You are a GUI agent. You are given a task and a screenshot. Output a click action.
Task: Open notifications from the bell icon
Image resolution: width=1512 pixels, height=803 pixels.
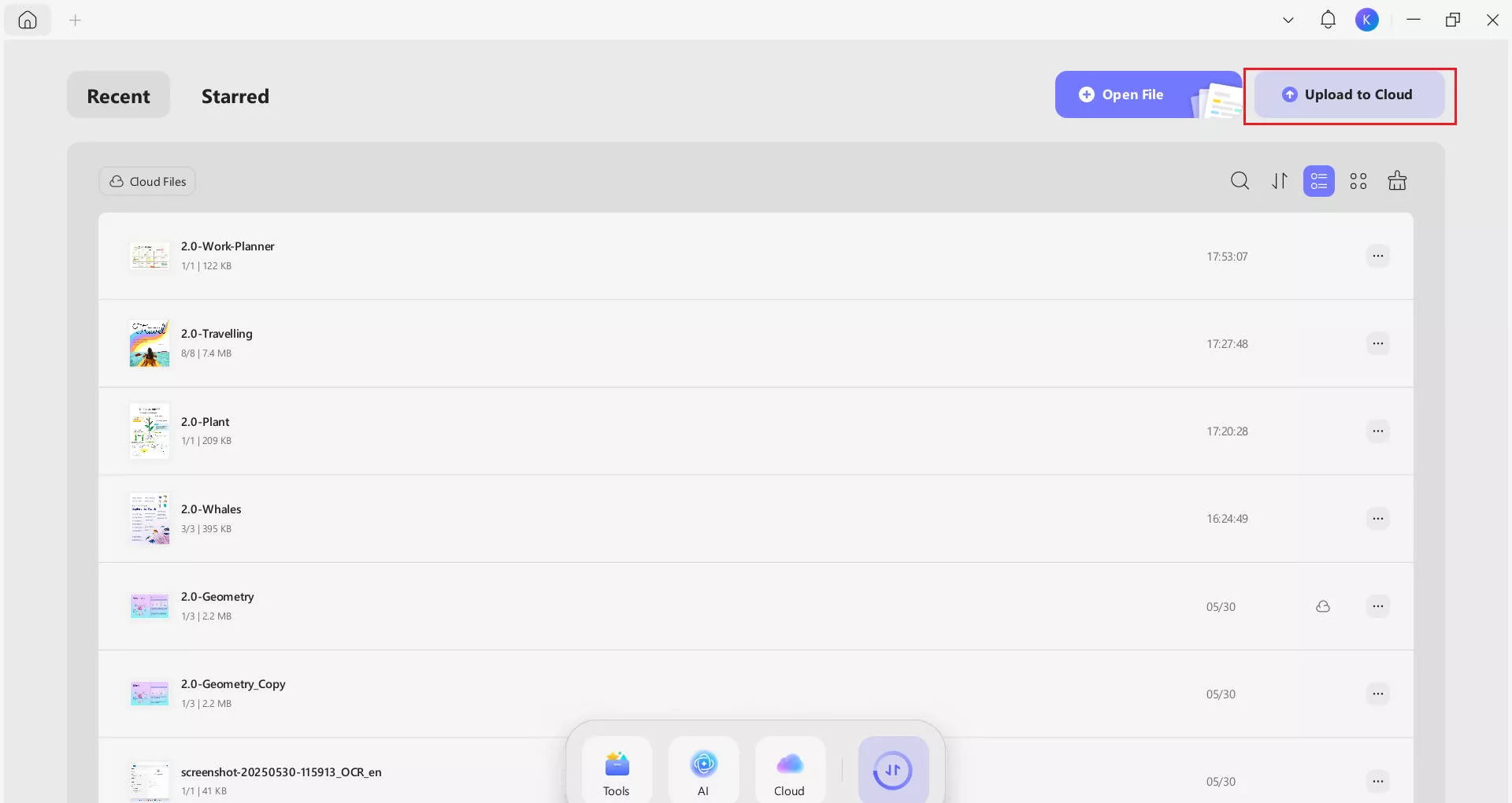(x=1328, y=20)
